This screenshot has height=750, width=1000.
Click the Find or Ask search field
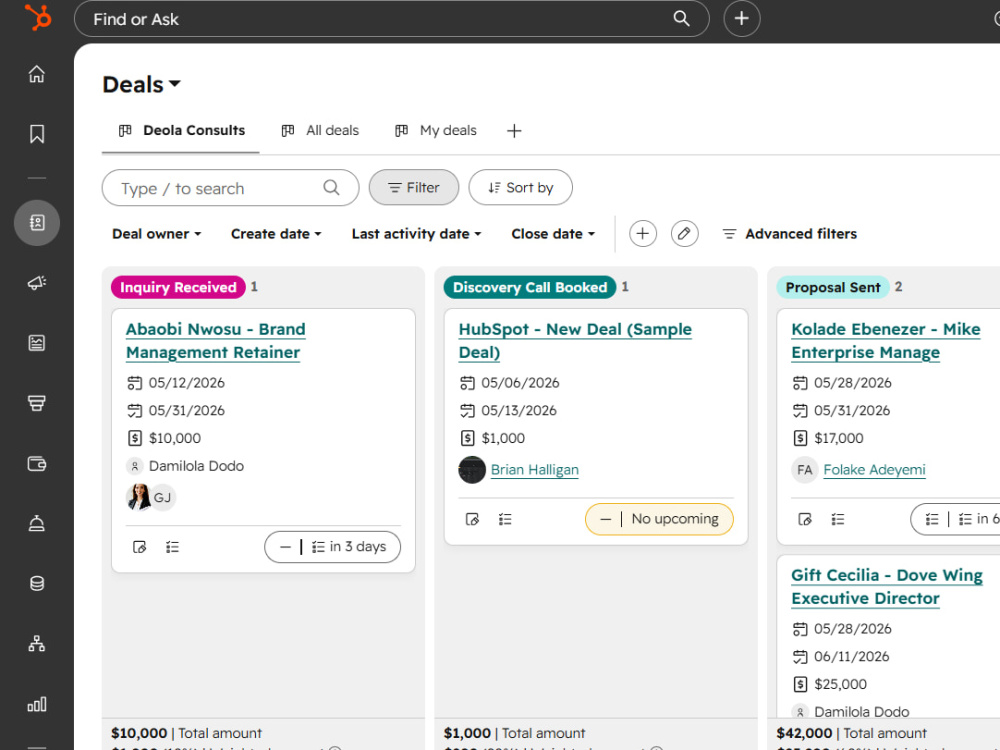[392, 18]
